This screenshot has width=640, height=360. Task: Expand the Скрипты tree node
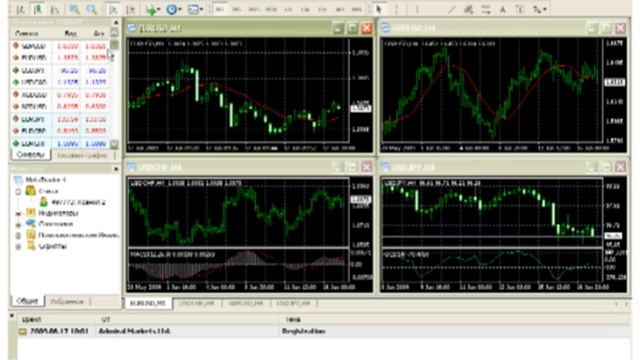click(18, 247)
